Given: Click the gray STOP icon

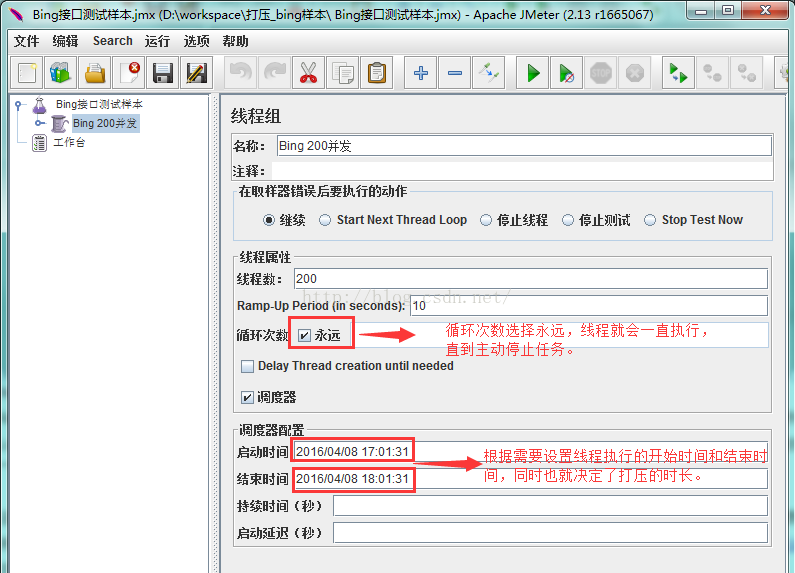Looking at the screenshot, I should click(x=600, y=73).
